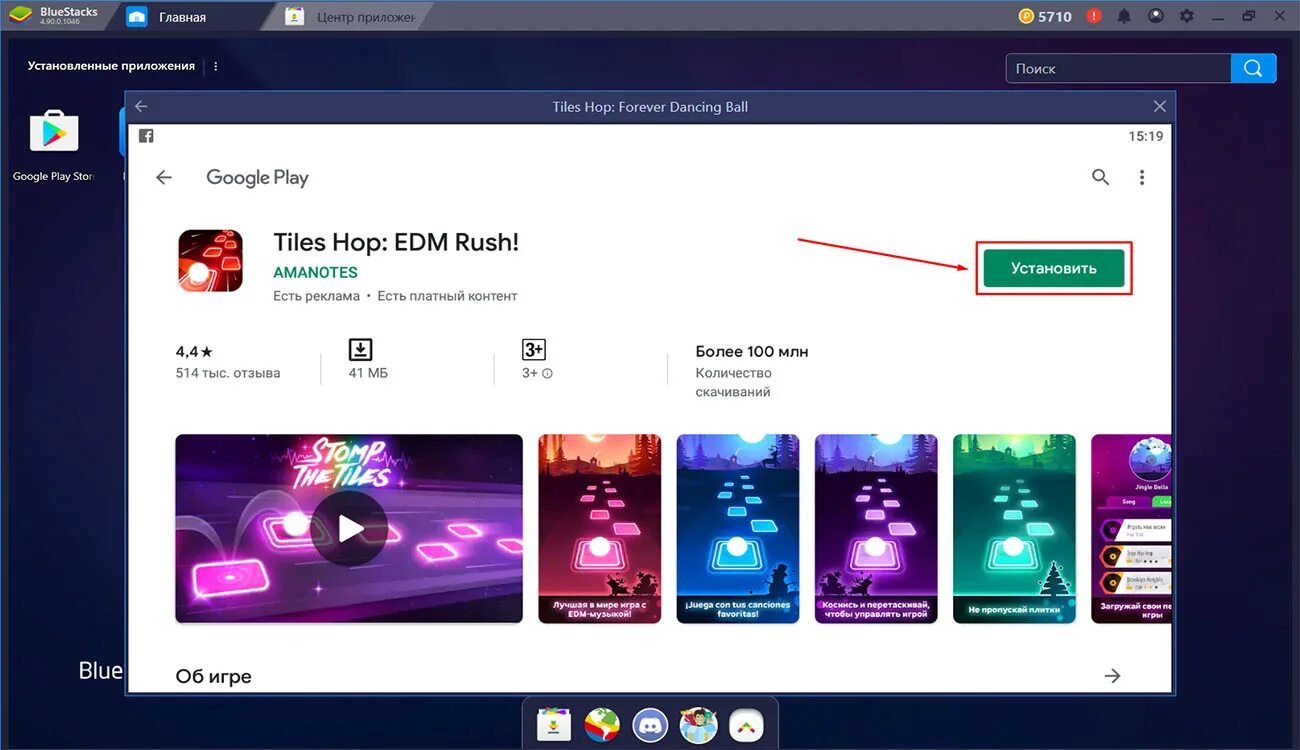Click the 4,4 star rating
Image resolution: width=1300 pixels, height=750 pixels.
click(194, 352)
